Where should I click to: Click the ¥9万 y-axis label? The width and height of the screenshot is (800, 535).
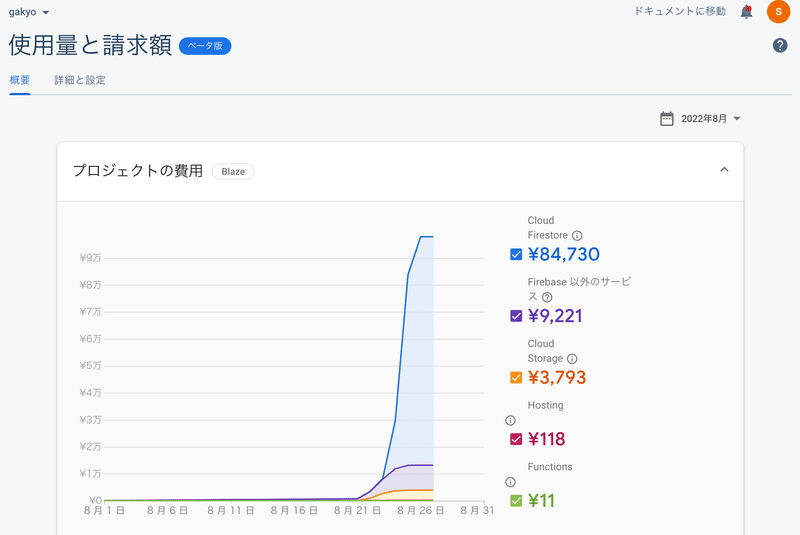click(90, 258)
